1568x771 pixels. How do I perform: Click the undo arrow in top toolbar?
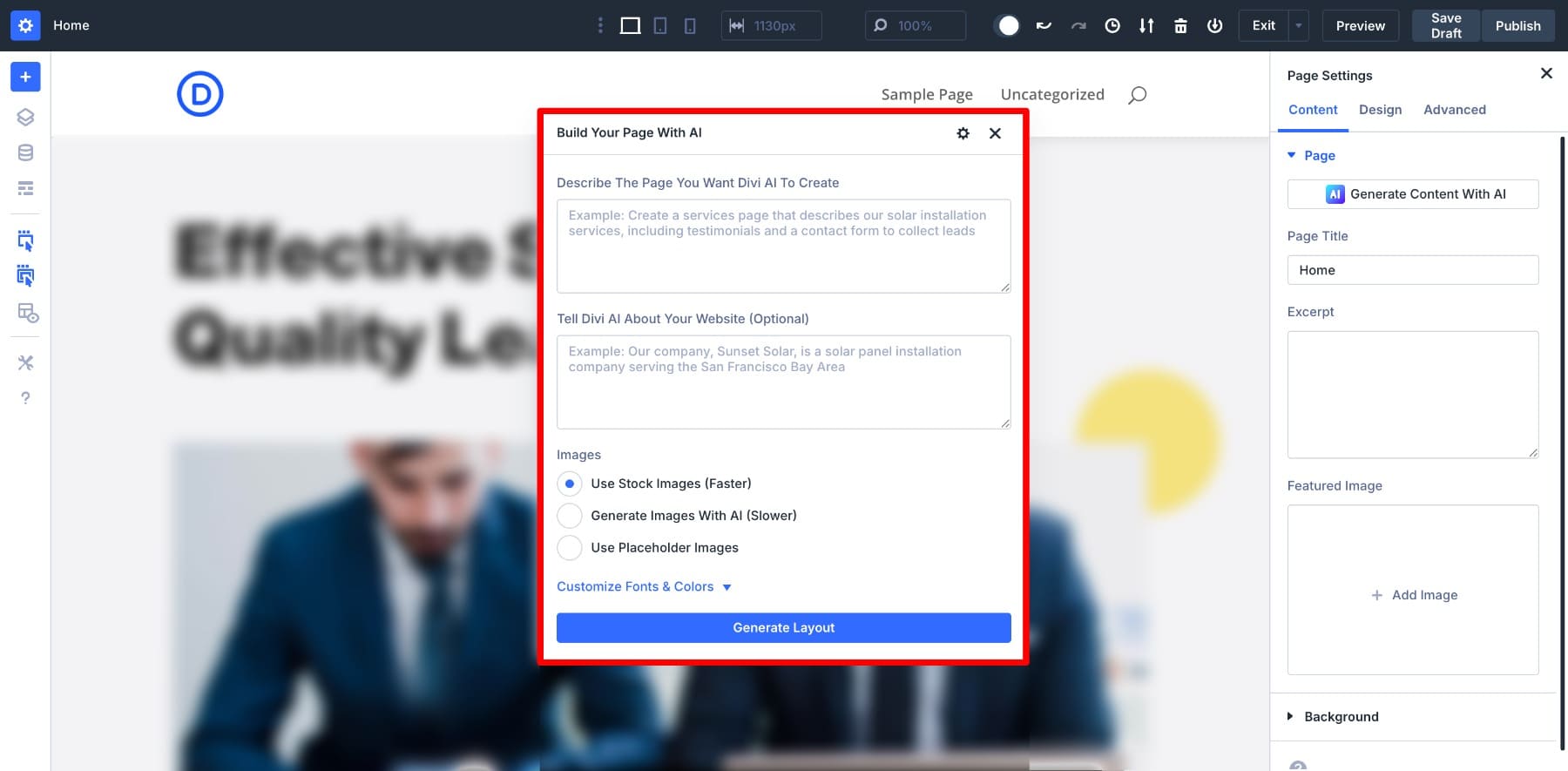pos(1044,26)
